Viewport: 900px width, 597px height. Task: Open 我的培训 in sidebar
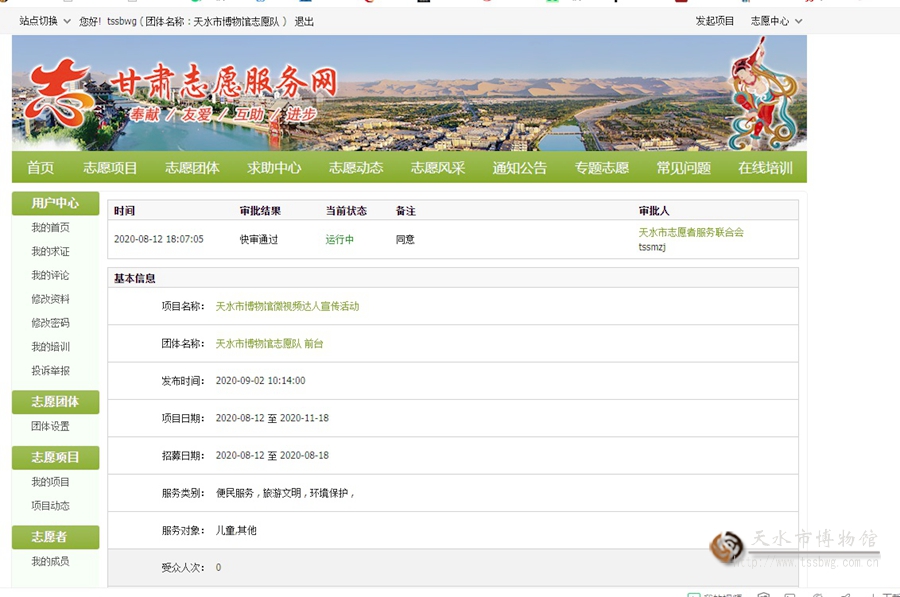51,347
